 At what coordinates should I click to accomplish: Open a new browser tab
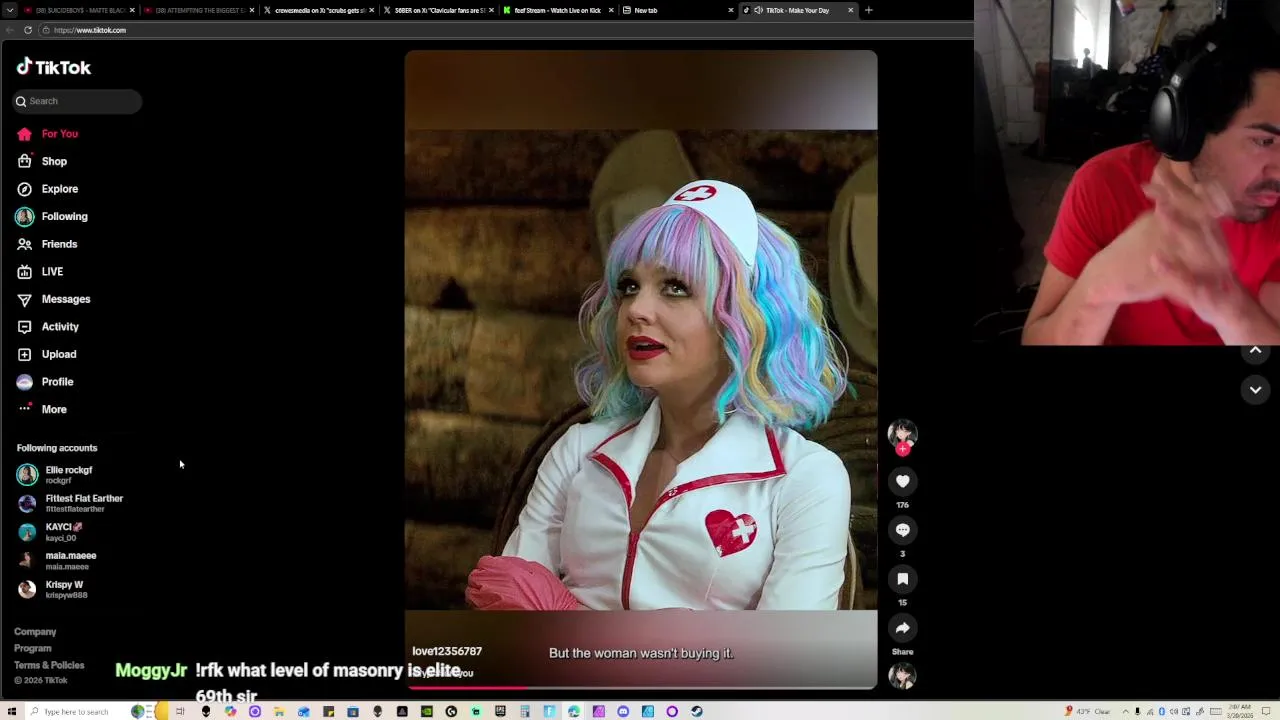point(868,10)
